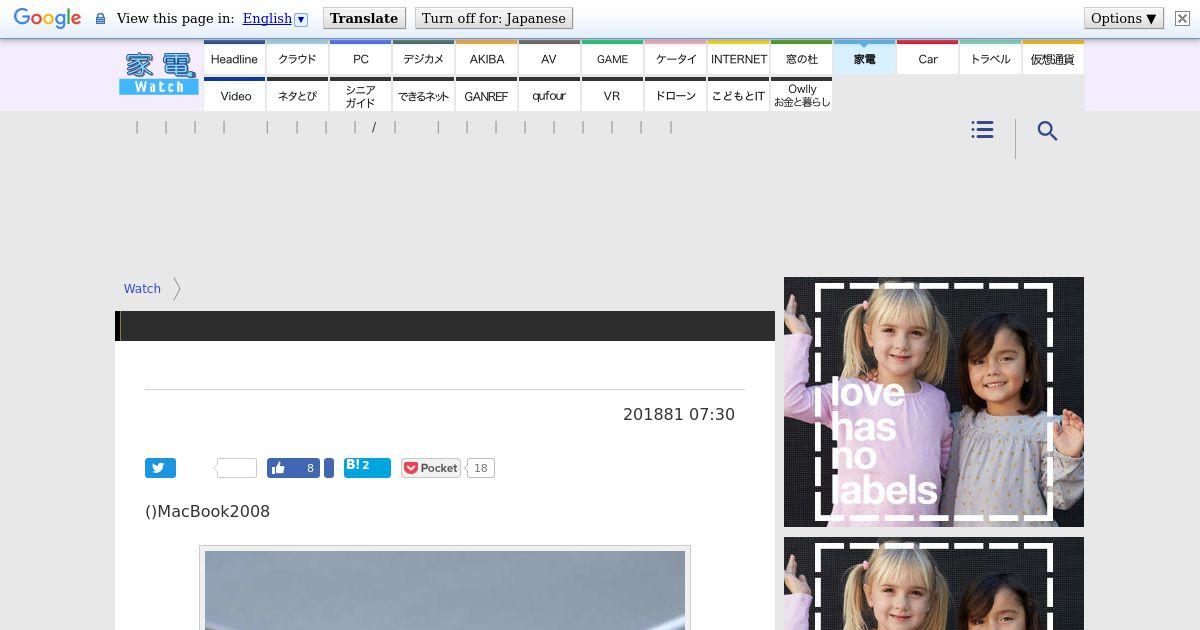Image resolution: width=1200 pixels, height=630 pixels.
Task: Click the Google logo in translate bar
Action: (x=47, y=19)
